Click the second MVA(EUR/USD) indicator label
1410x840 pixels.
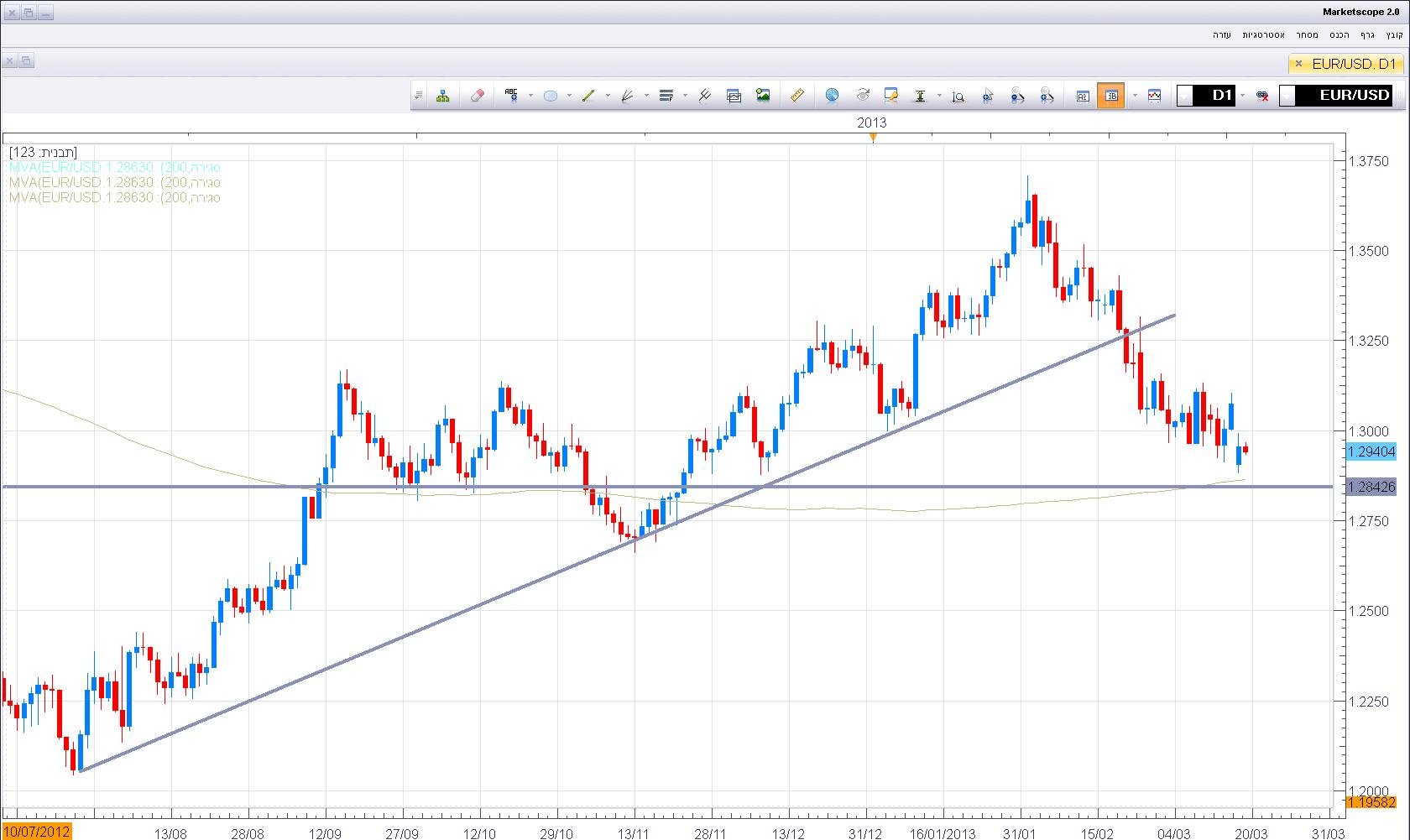[114, 182]
